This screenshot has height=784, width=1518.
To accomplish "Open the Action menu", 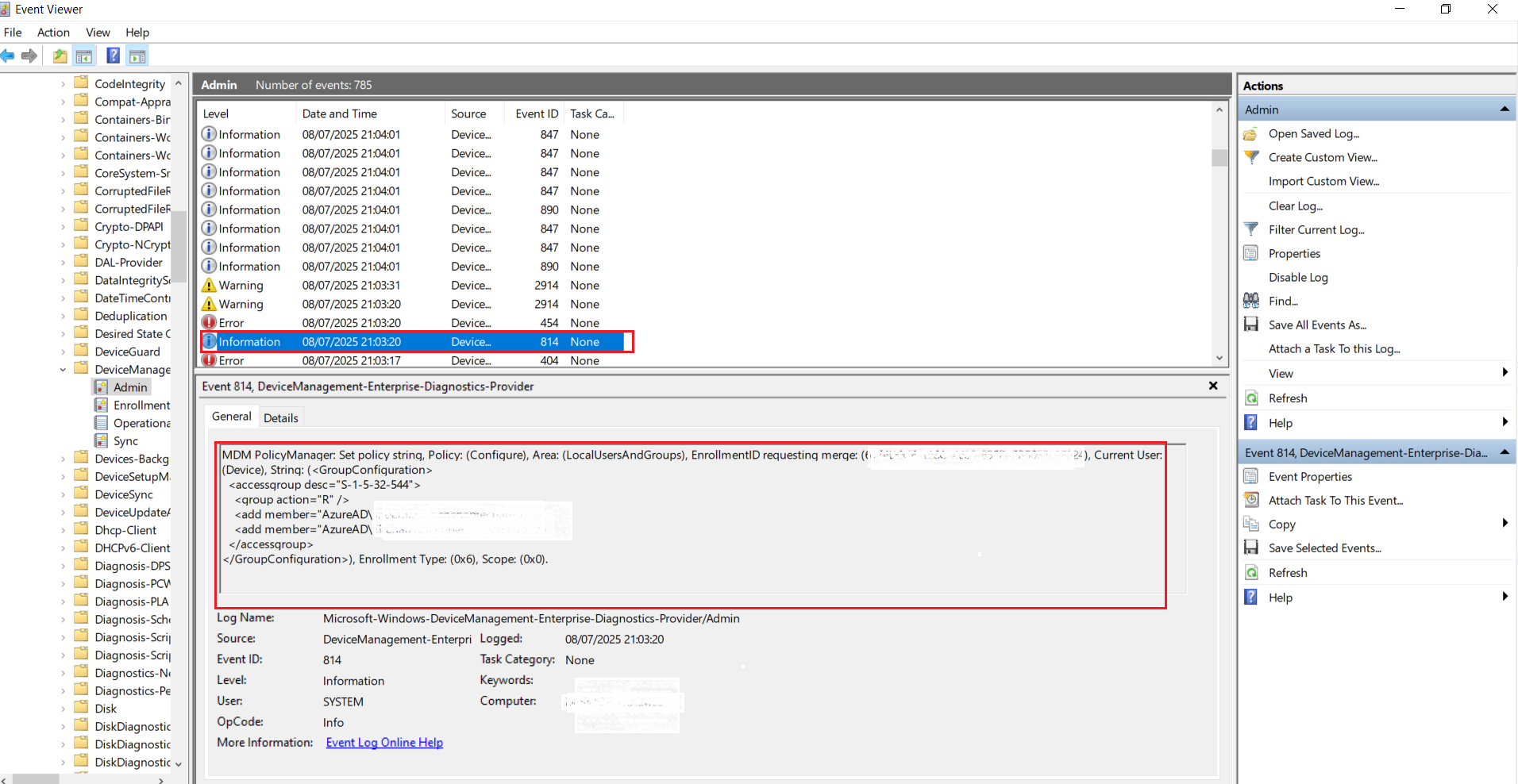I will coord(52,33).
